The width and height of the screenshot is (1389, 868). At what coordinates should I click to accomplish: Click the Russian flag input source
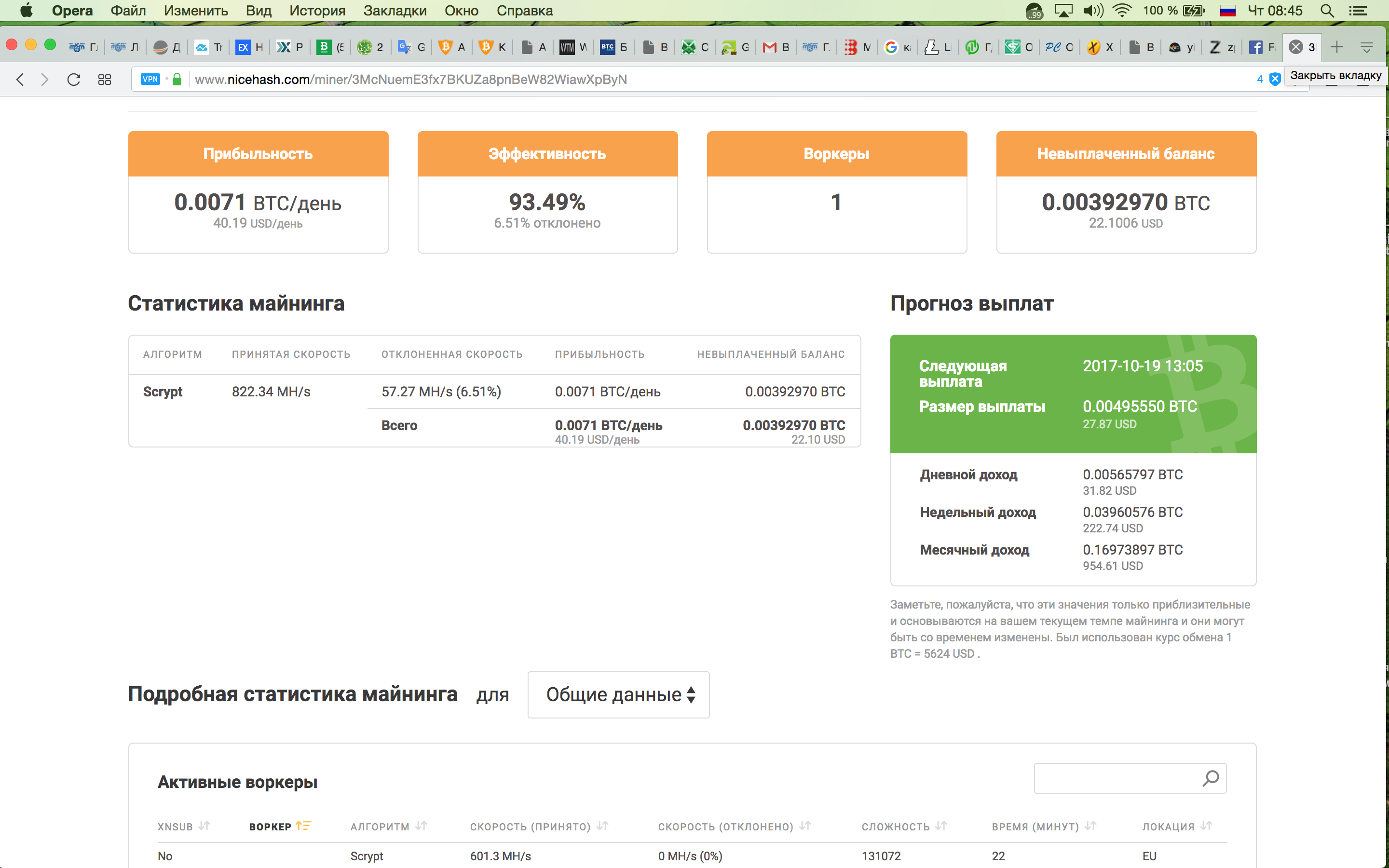(x=1228, y=11)
